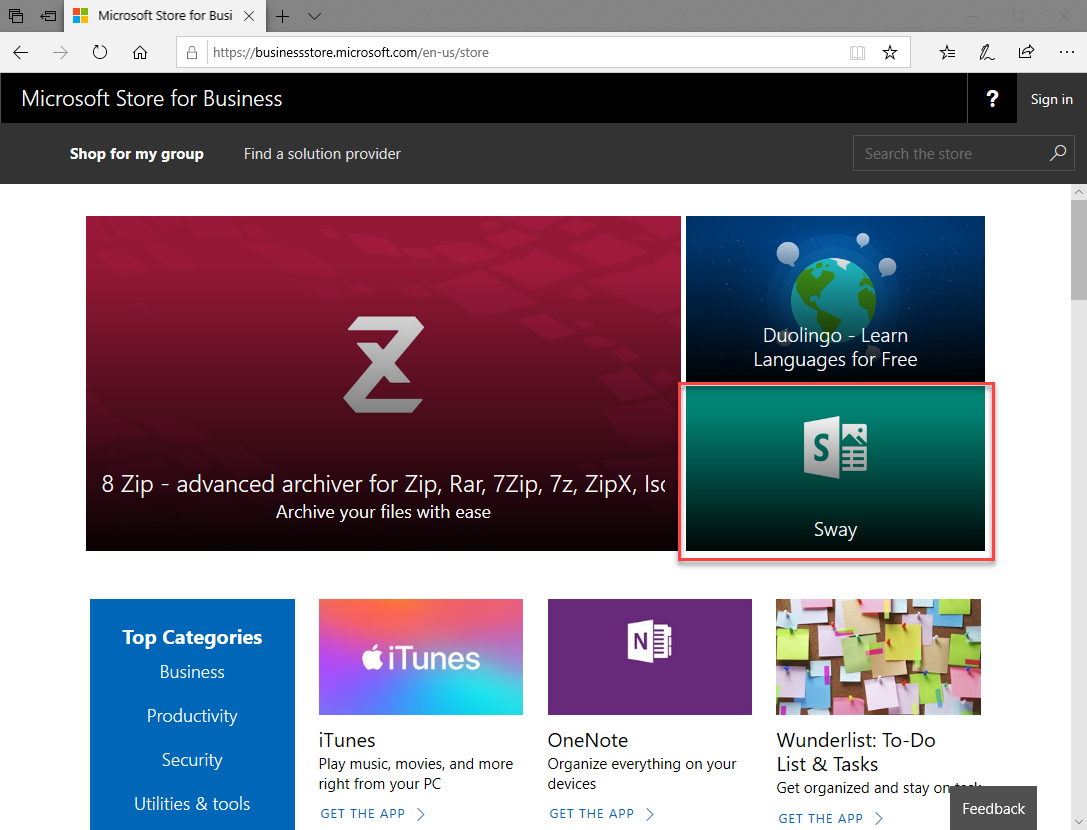Open the iTunes app thumbnail

click(x=421, y=657)
